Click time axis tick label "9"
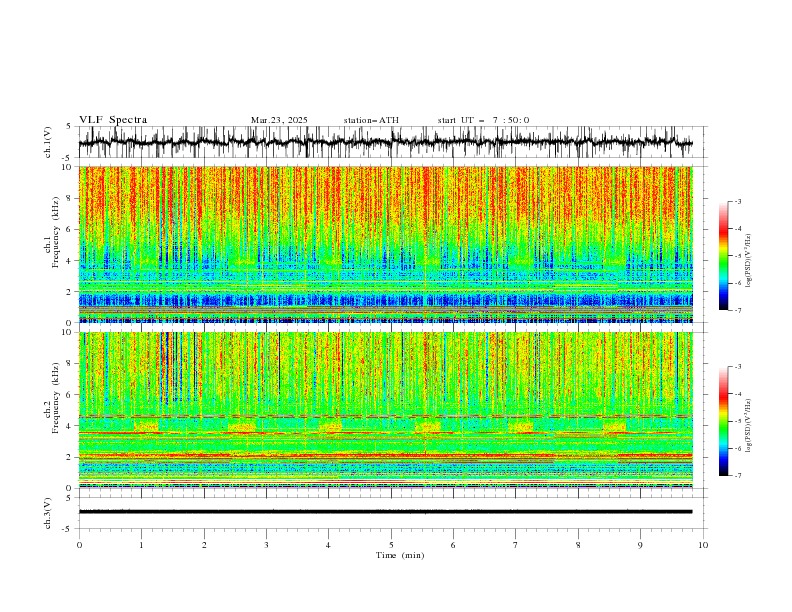The width and height of the screenshot is (792, 612). pyautogui.click(x=640, y=545)
